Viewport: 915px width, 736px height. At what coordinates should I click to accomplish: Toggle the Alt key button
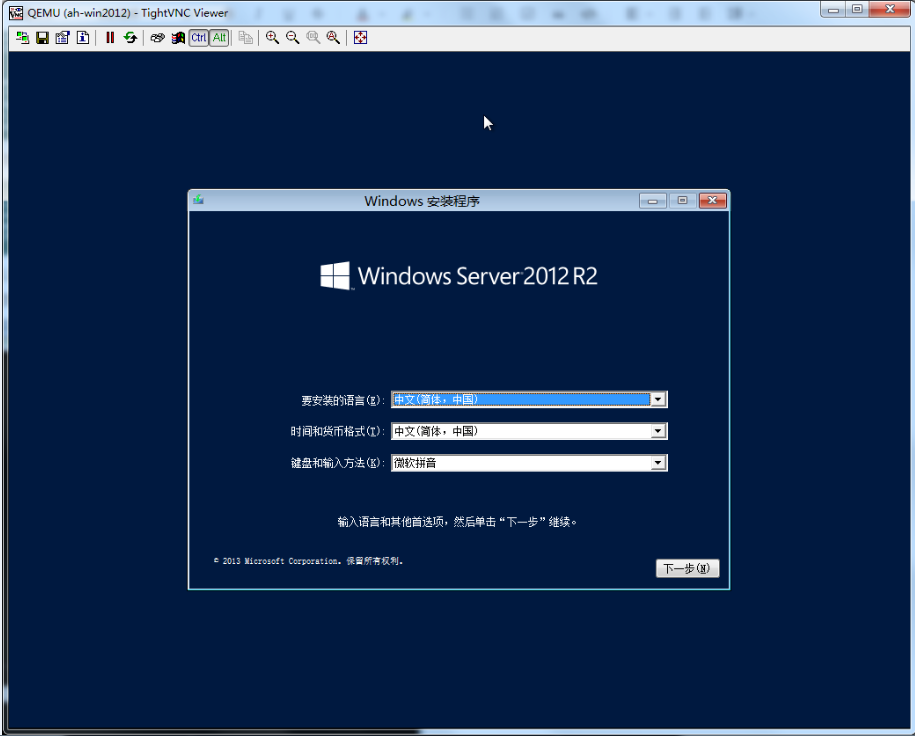219,38
